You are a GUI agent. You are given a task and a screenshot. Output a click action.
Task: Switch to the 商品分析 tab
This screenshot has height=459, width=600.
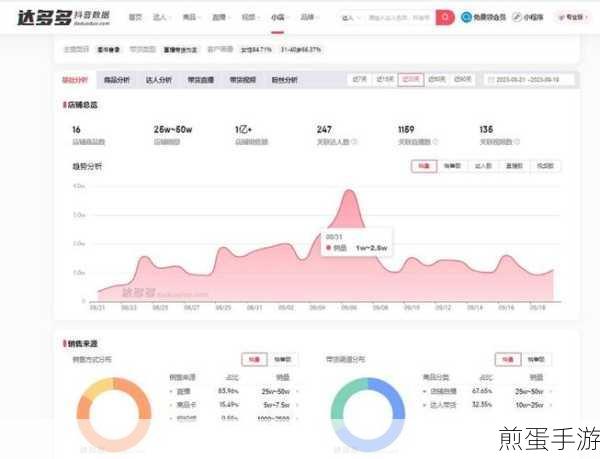[x=117, y=80]
